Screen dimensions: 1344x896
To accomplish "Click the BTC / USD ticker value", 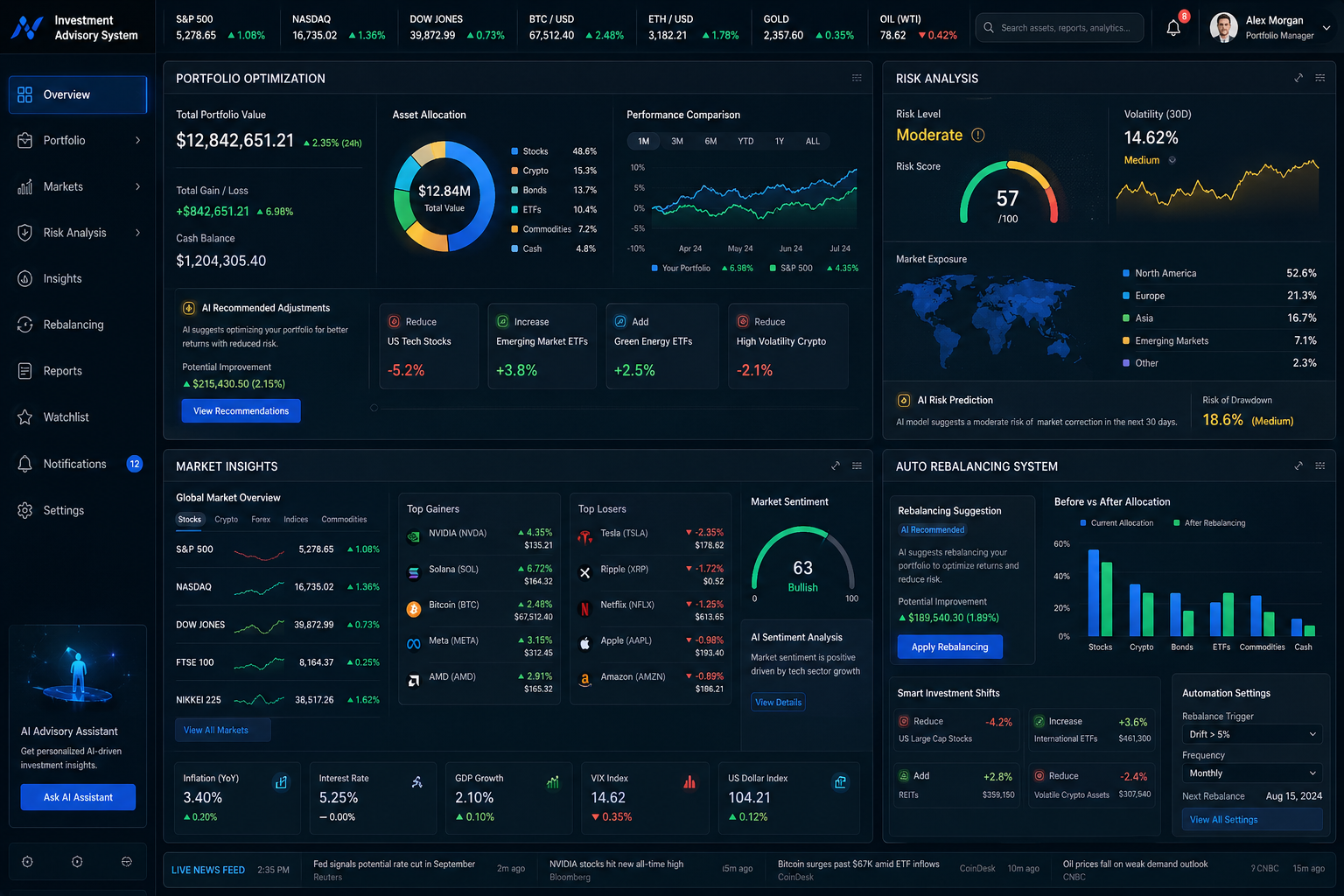I will [551, 36].
